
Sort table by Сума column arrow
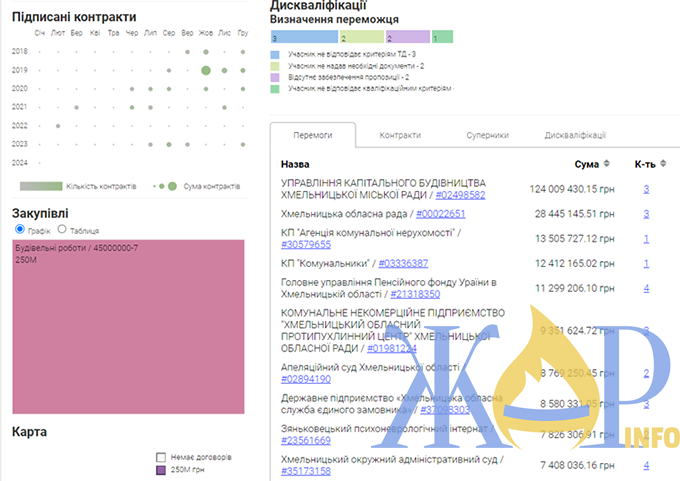[607, 164]
